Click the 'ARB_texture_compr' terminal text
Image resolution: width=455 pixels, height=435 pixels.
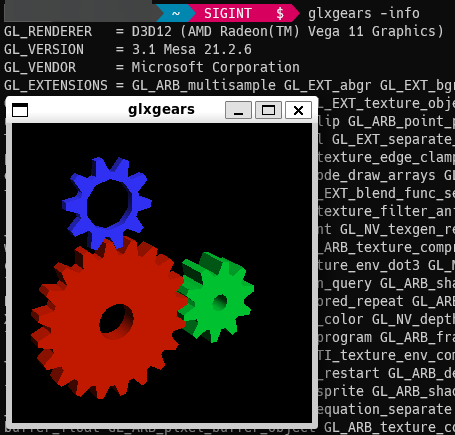(x=389, y=247)
